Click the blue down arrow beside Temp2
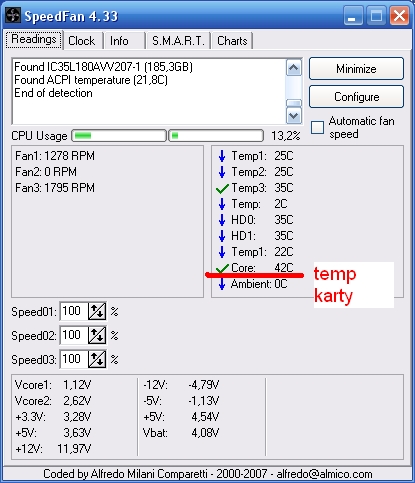Viewport: 415px width, 483px height. (x=222, y=172)
